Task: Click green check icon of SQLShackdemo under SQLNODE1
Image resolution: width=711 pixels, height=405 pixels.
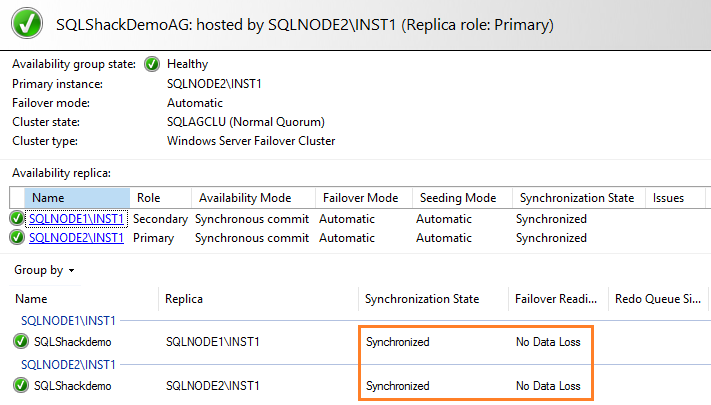Action: (21, 342)
